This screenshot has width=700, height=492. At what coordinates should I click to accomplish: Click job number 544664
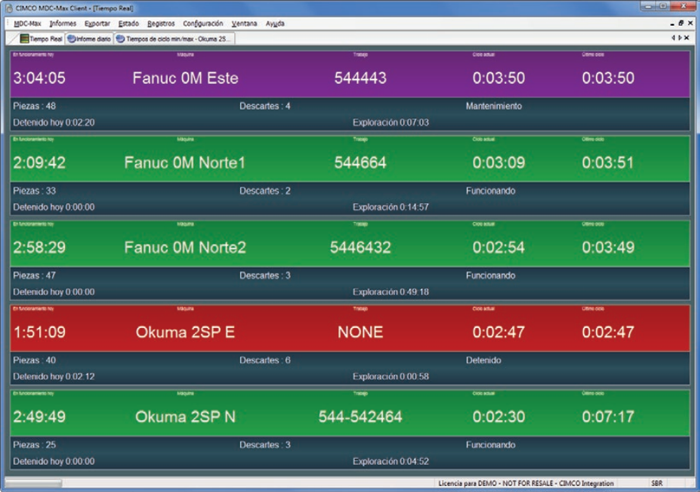(360, 163)
